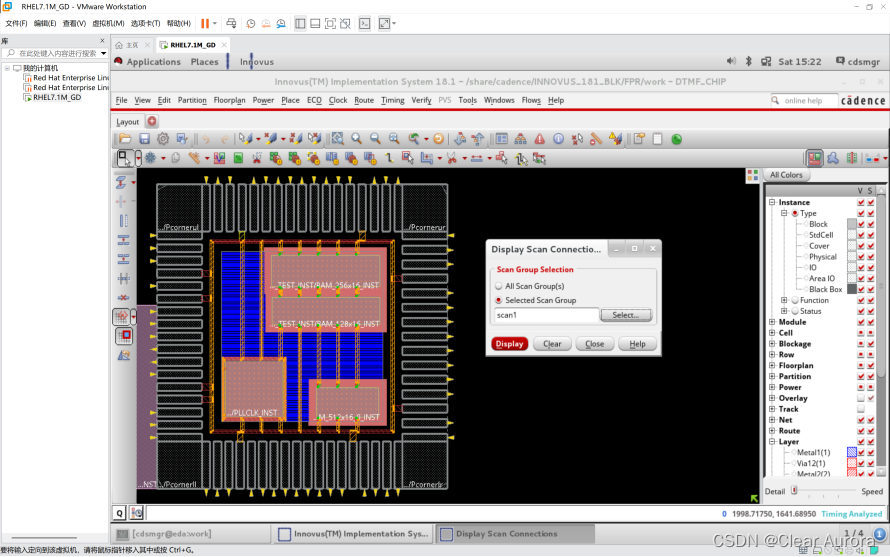The image size is (890, 557).
Task: Click Display button in scan dialog
Action: (509, 344)
